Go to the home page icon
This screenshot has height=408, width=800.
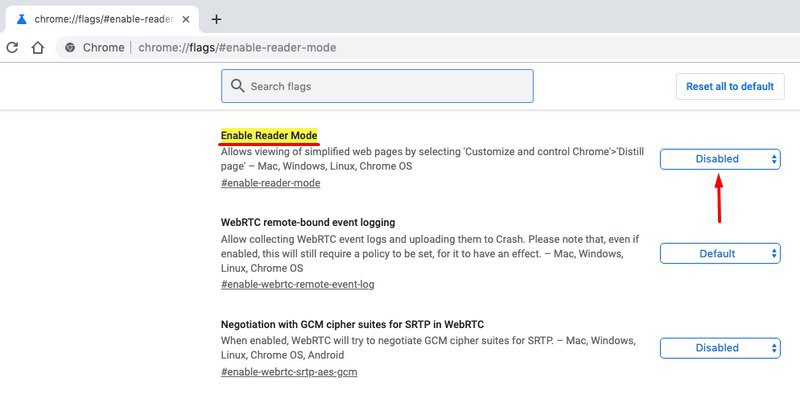tap(37, 47)
